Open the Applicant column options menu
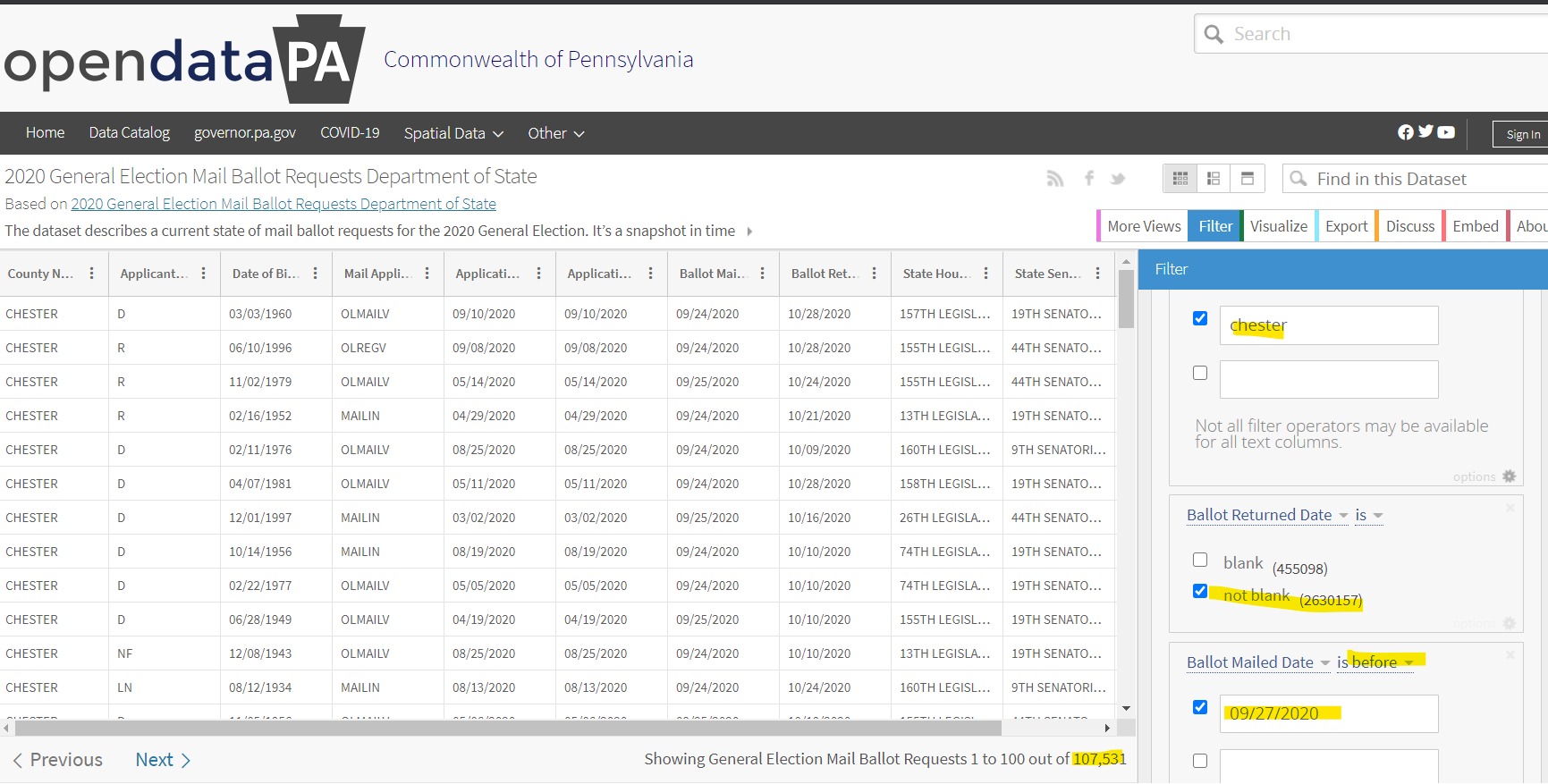Image resolution: width=1548 pixels, height=784 pixels. (203, 274)
